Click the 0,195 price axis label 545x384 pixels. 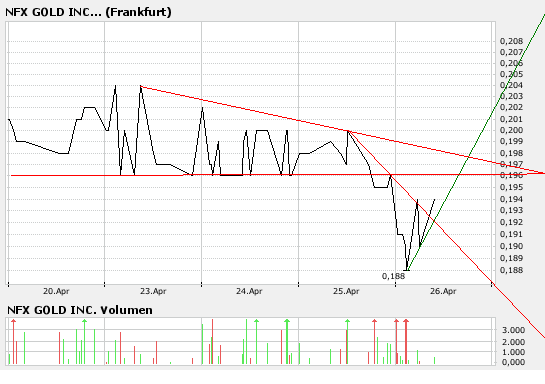tap(511, 187)
